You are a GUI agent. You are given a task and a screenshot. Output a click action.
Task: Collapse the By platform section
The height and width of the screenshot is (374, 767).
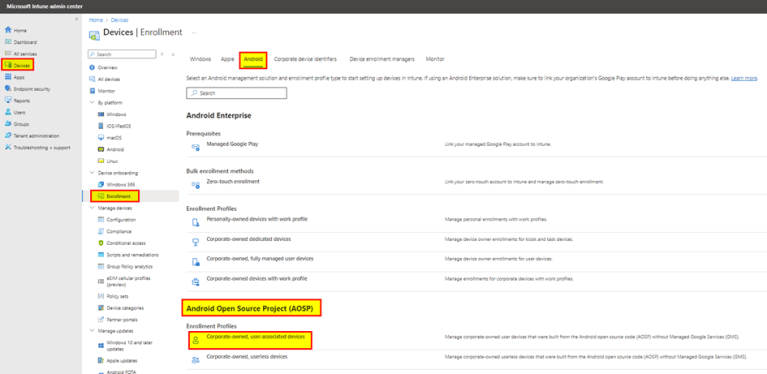(91, 103)
